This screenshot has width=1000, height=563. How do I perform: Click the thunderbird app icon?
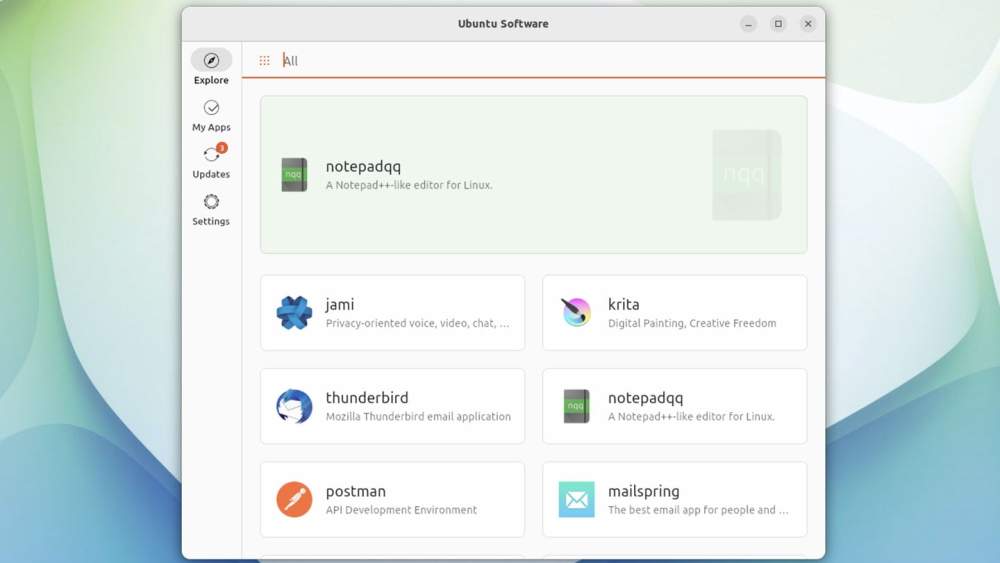294,406
